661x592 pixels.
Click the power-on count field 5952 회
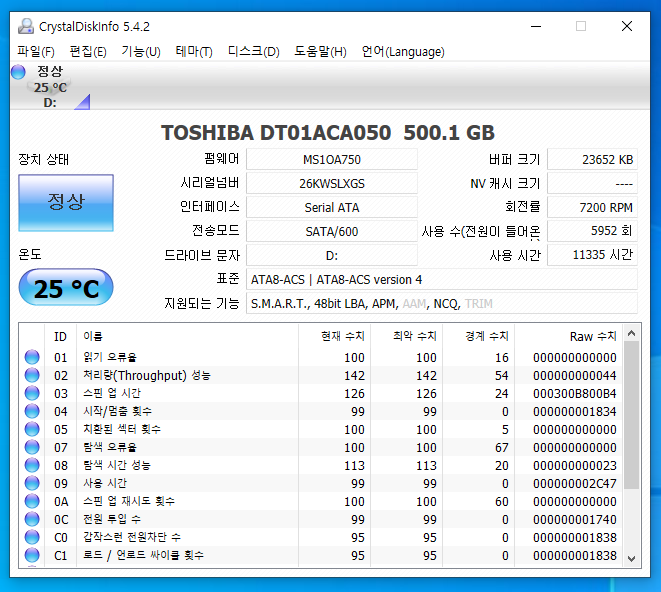pos(592,231)
